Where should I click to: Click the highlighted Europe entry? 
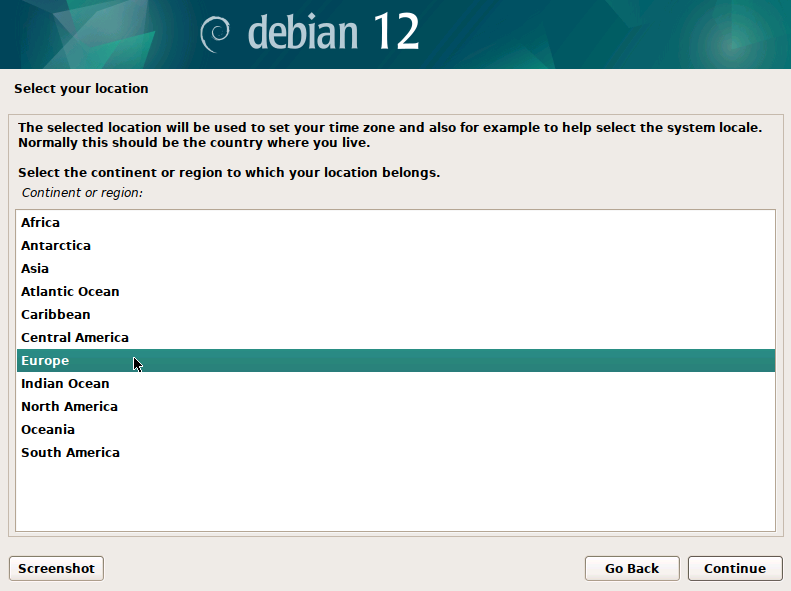click(45, 360)
